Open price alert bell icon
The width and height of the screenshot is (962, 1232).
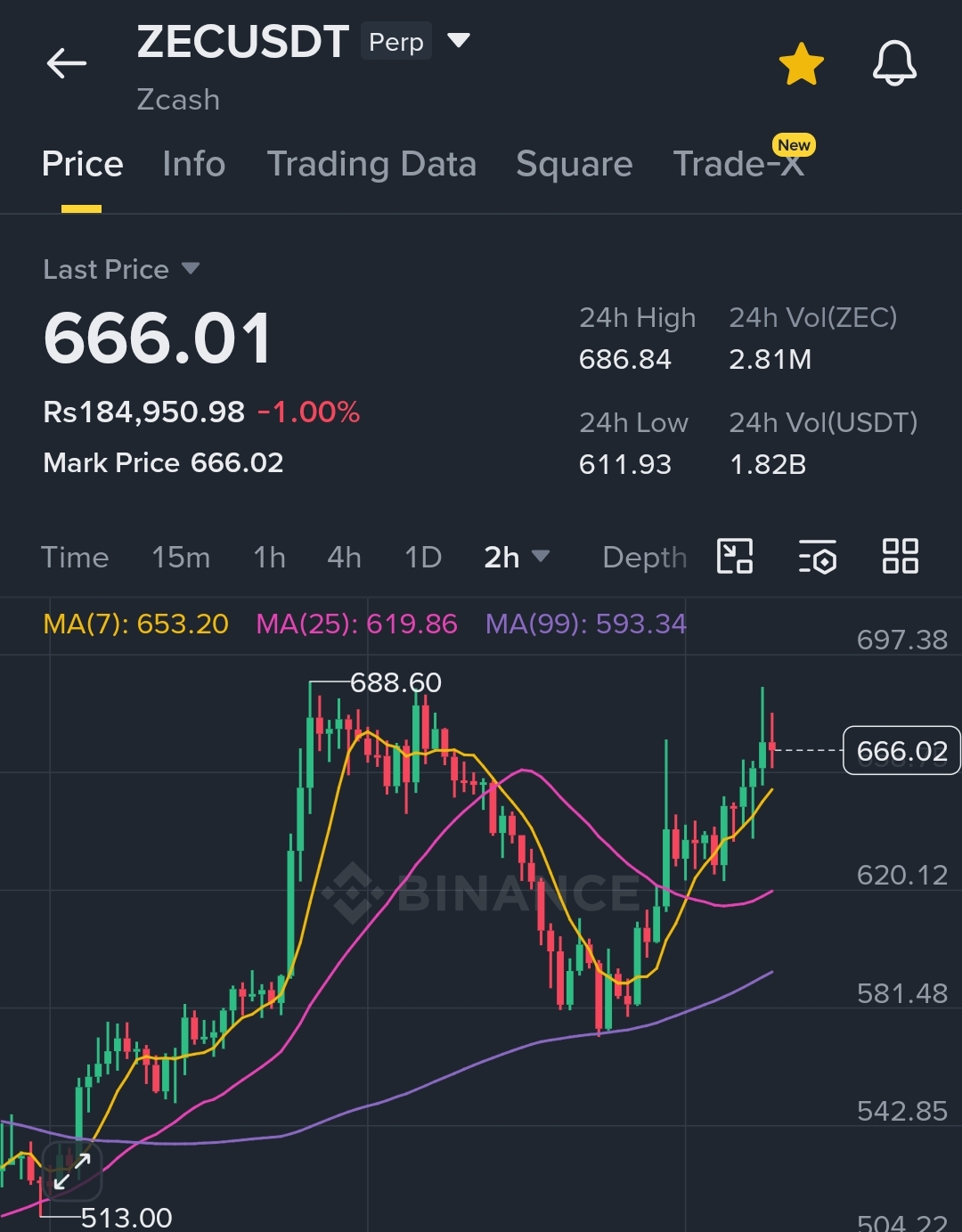coord(894,63)
